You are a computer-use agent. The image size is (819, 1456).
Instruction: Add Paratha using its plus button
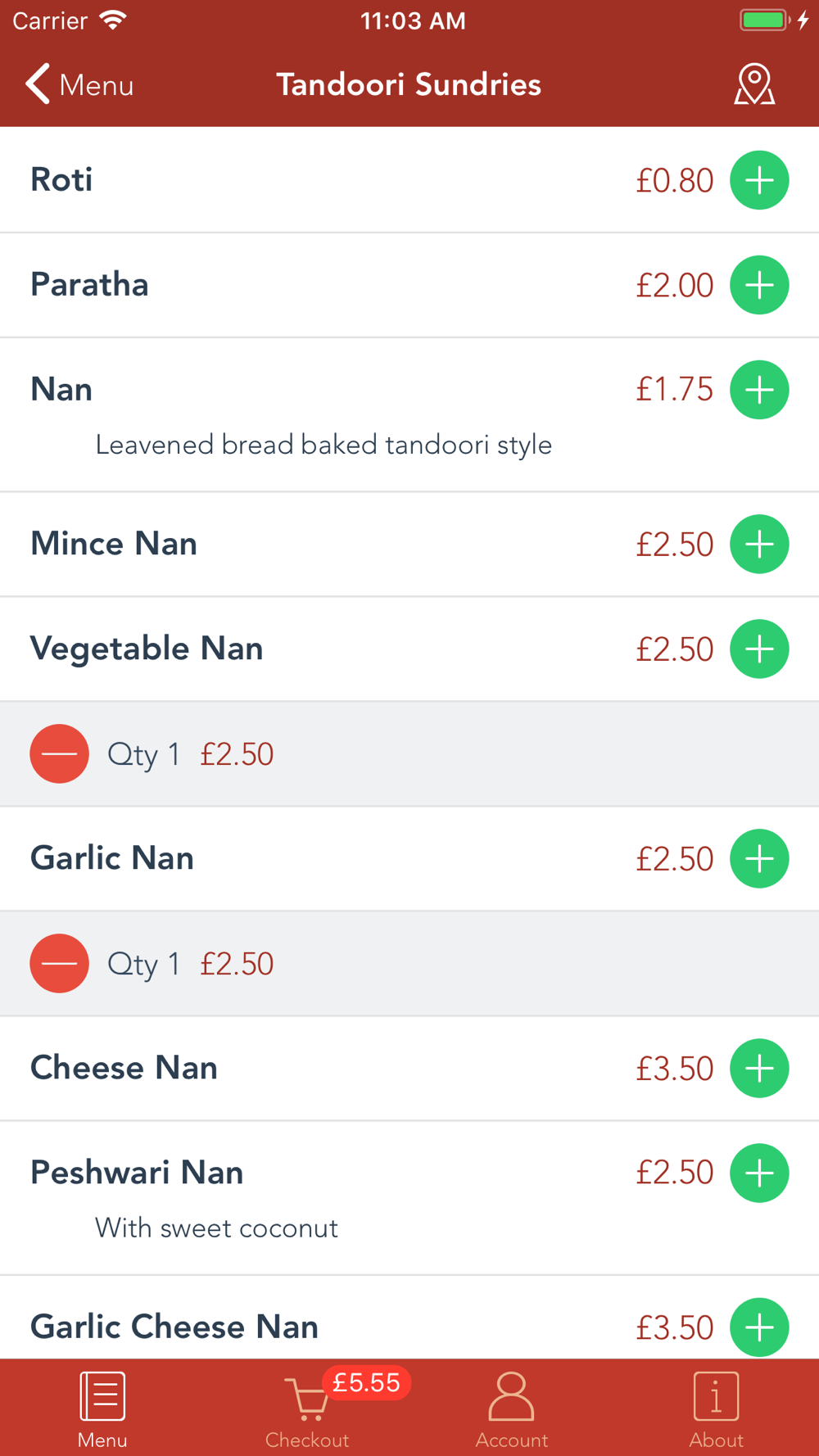759,285
